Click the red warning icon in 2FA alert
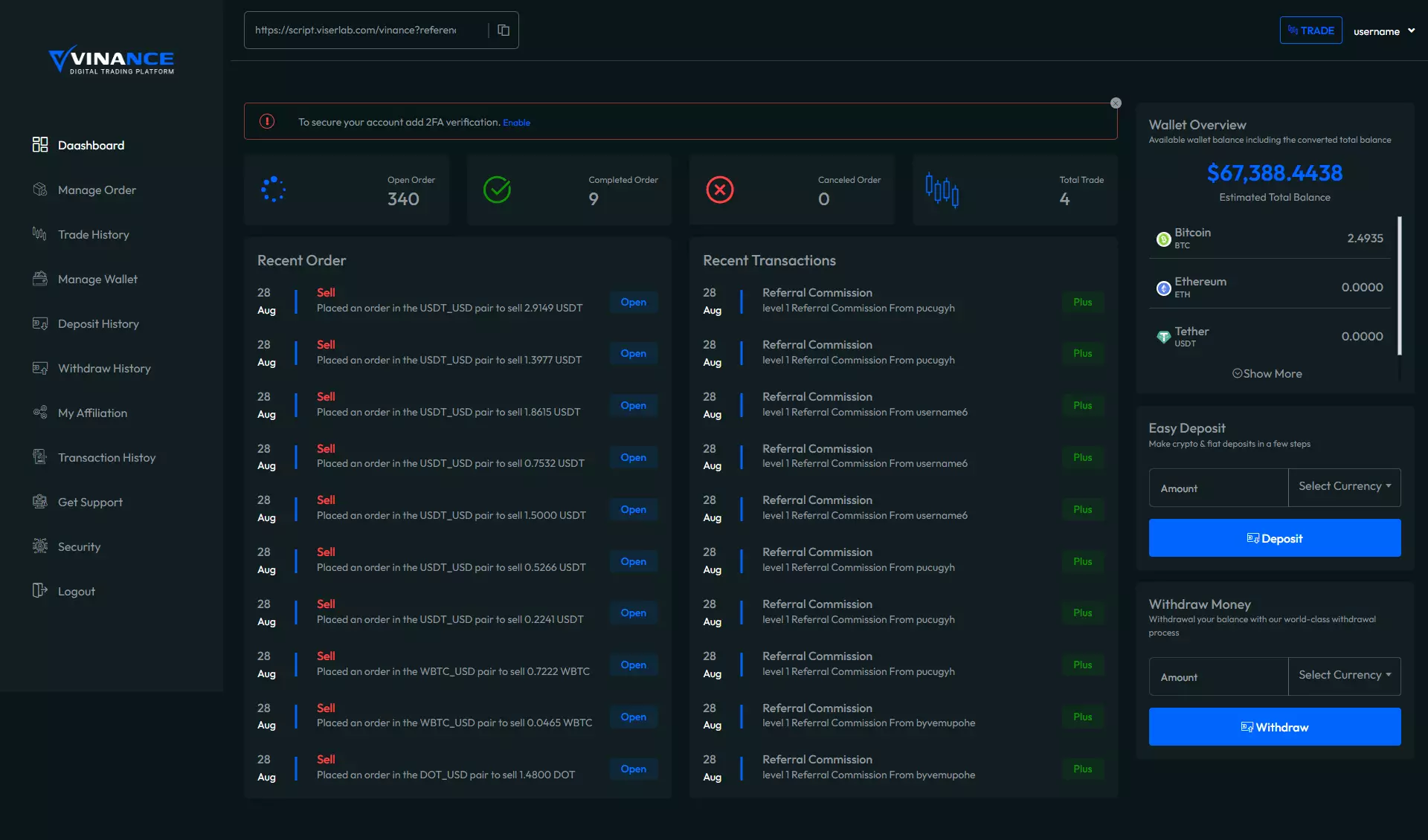1428x840 pixels. coord(267,122)
